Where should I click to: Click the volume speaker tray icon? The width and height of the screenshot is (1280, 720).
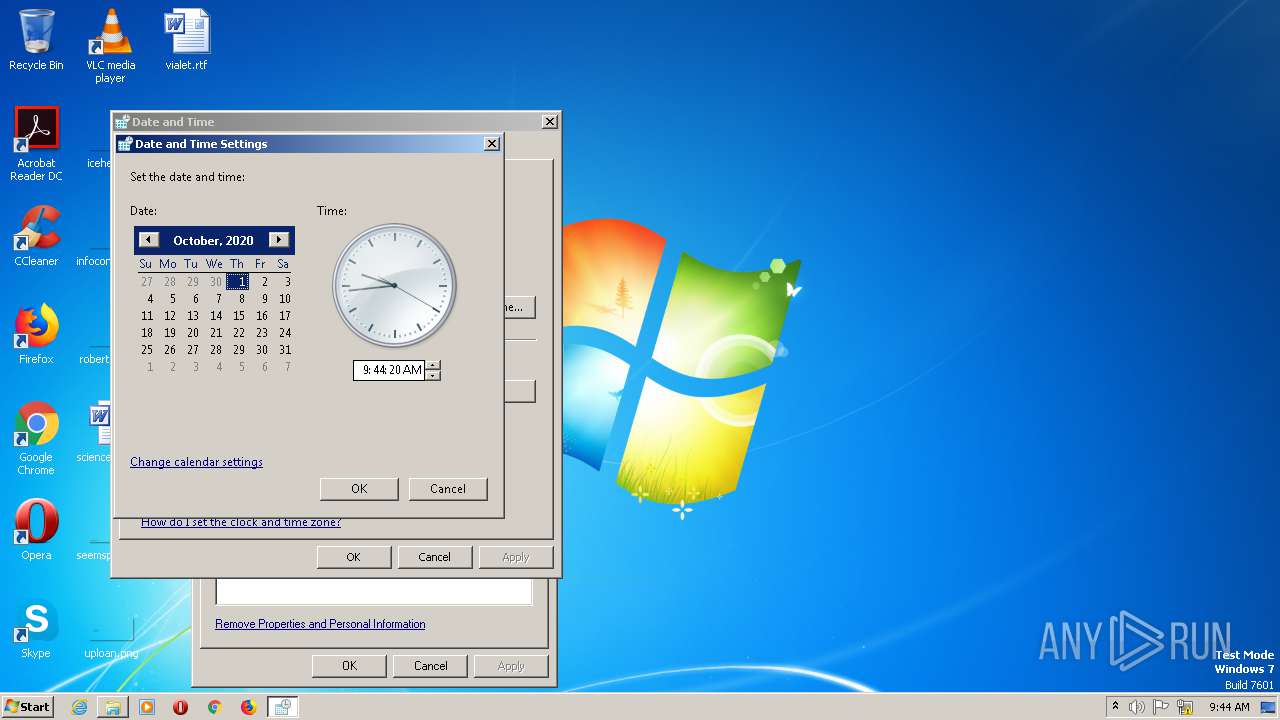[x=1137, y=707]
